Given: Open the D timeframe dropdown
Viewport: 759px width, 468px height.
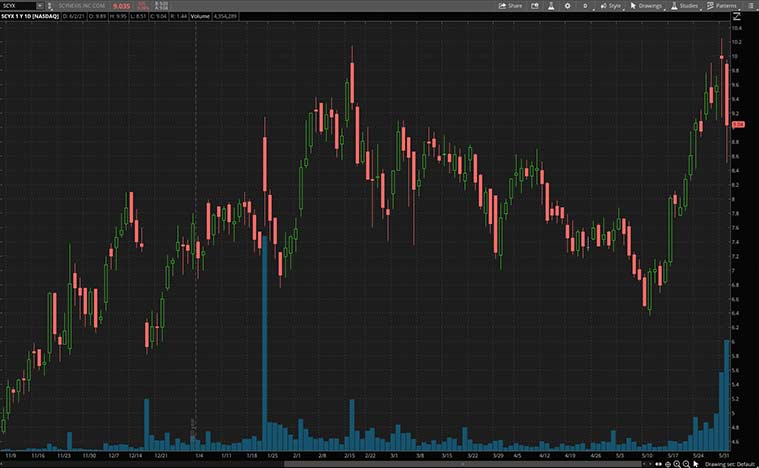Looking at the screenshot, I should pos(585,6).
